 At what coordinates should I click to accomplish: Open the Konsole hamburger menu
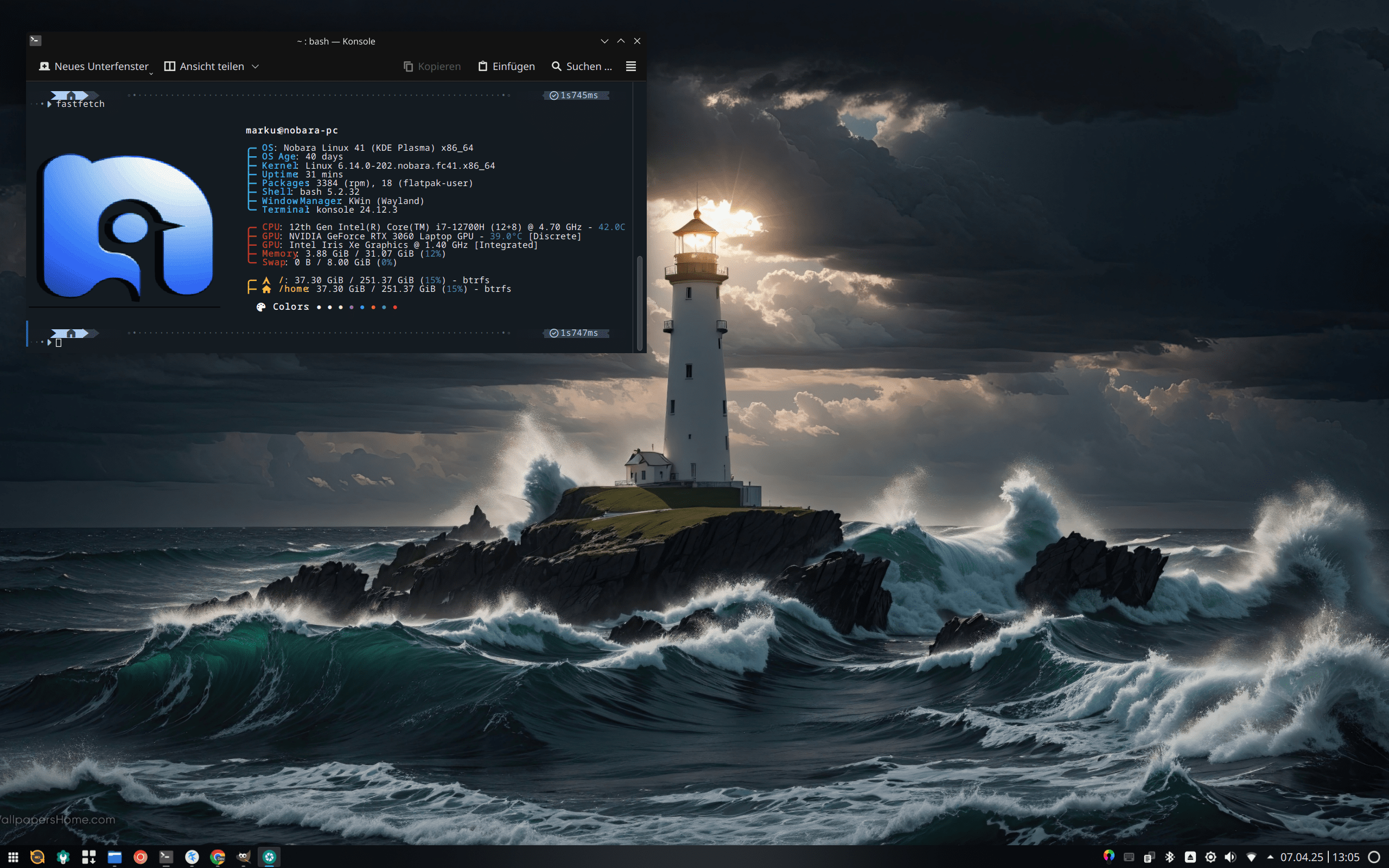[630, 66]
